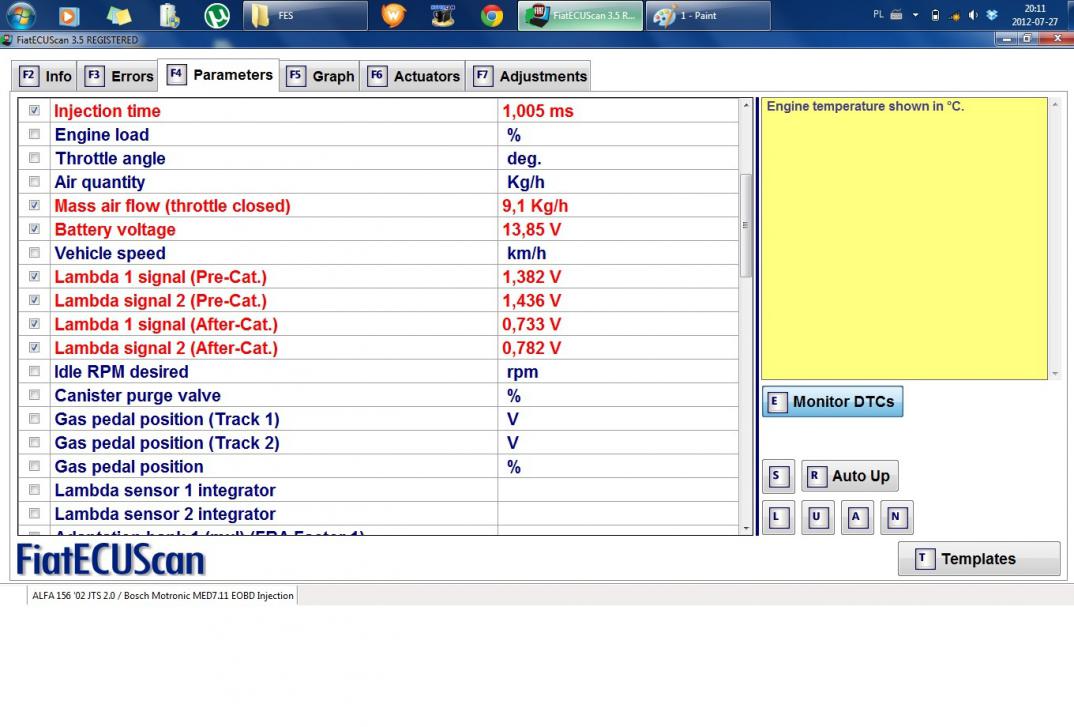Viewport: 1074px width, 727px height.
Task: Click the parameter list scroll up arrow
Action: 746,106
